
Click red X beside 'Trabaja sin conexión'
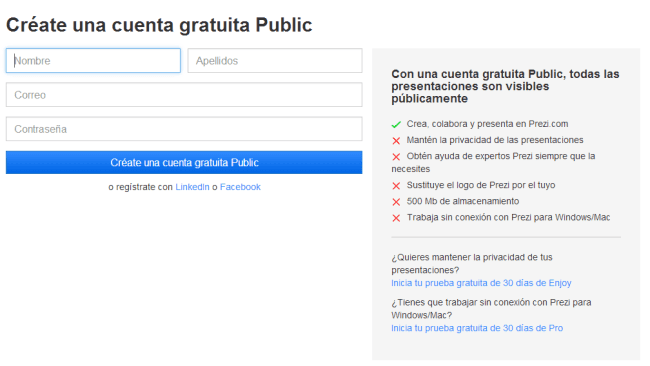396,218
